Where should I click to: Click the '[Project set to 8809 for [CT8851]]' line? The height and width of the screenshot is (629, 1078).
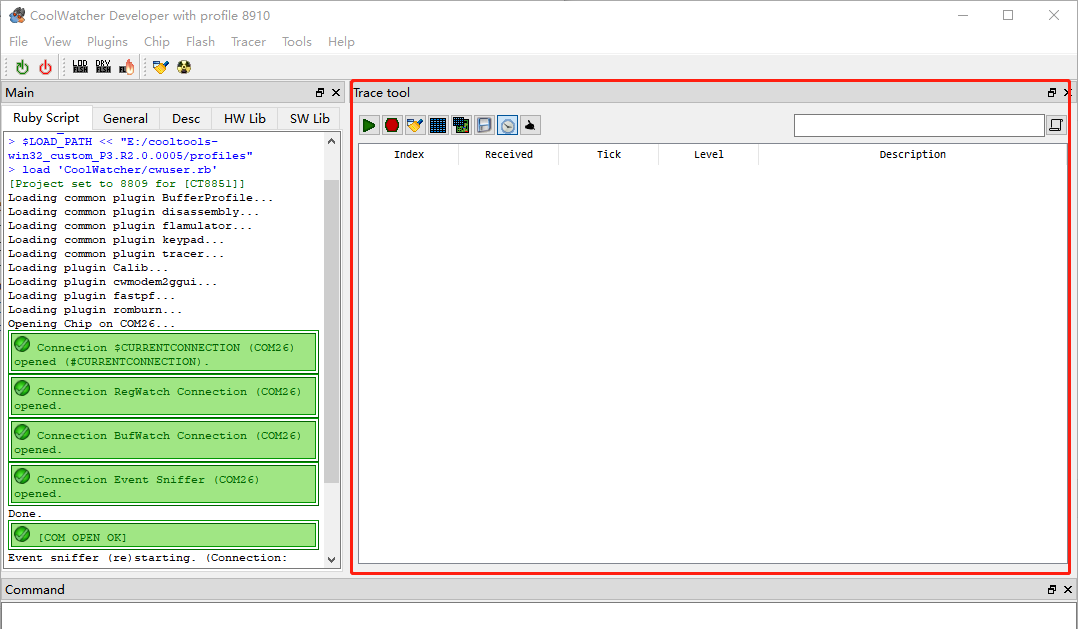[126, 184]
